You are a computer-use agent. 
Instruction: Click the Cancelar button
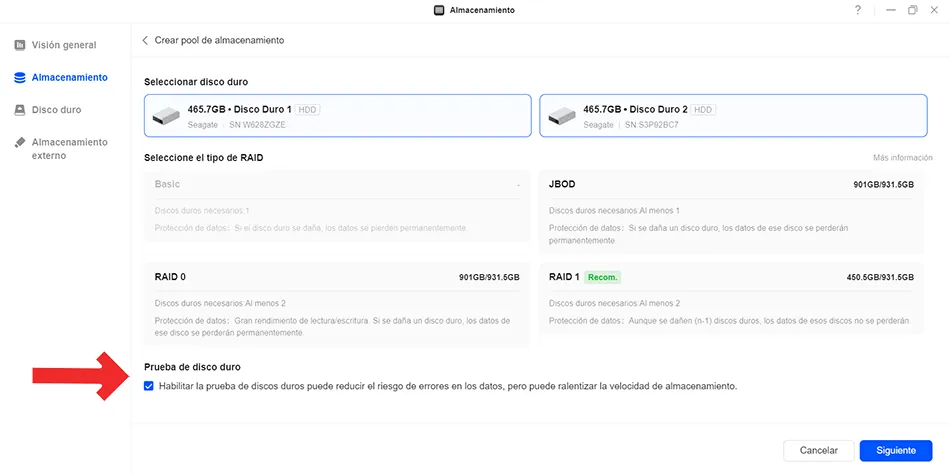point(819,450)
